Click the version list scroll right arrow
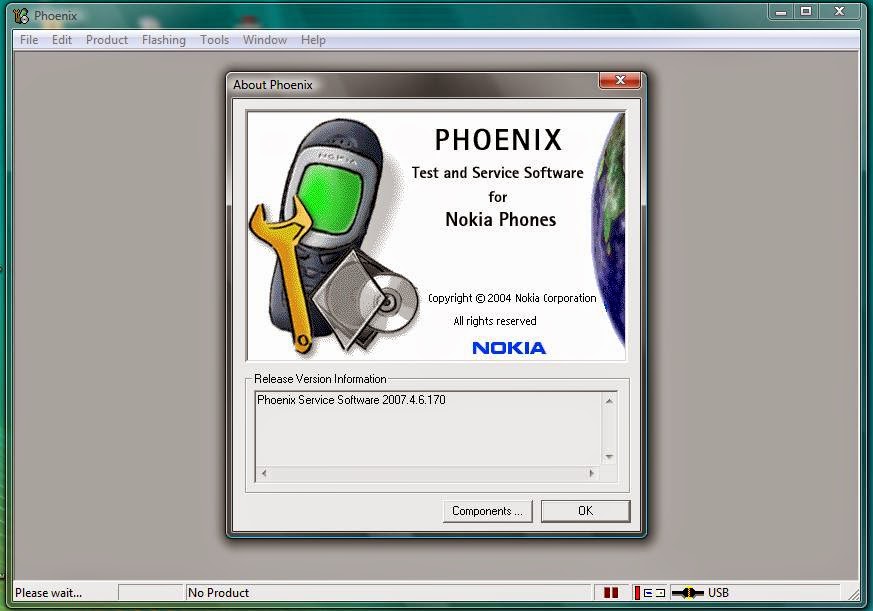 (591, 473)
